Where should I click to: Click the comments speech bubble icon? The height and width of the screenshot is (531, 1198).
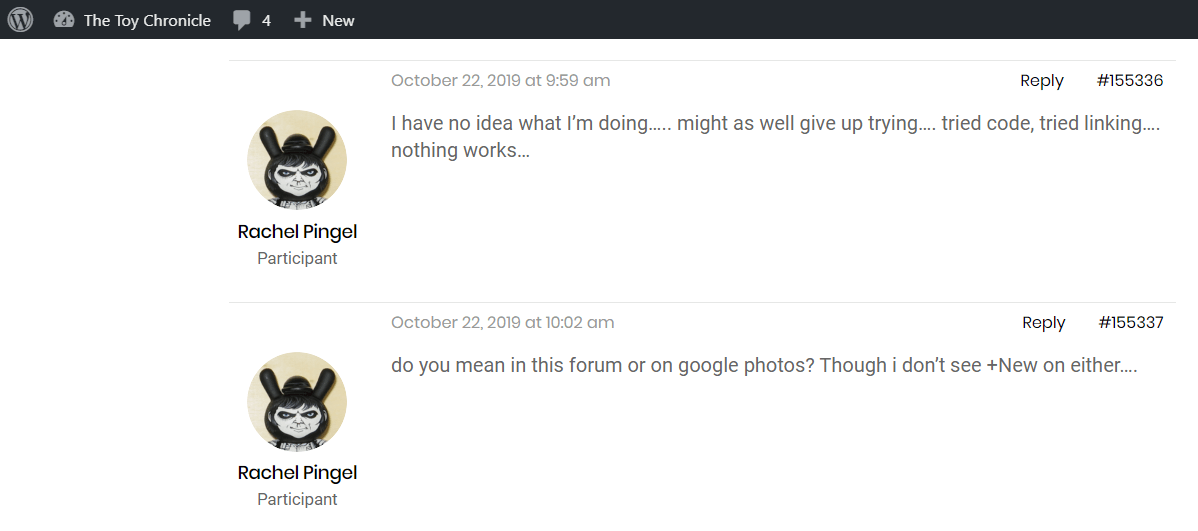241,20
